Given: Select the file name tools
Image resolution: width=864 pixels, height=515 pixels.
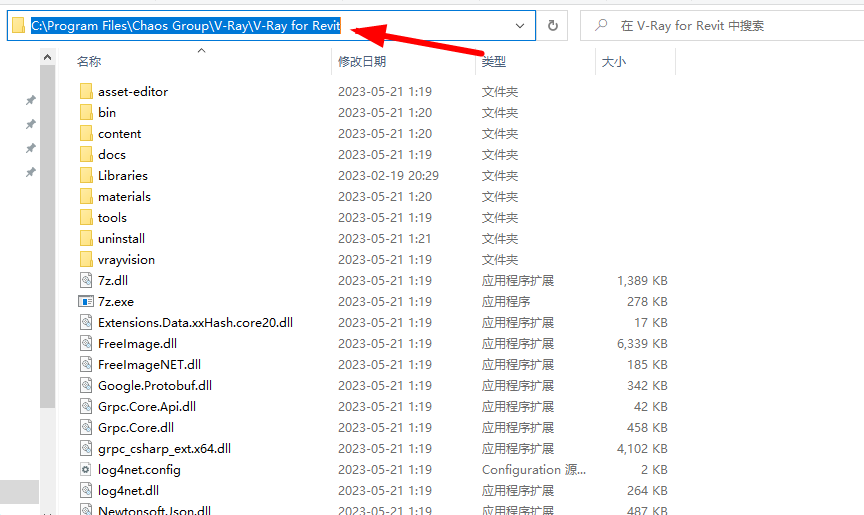Looking at the screenshot, I should (x=112, y=218).
